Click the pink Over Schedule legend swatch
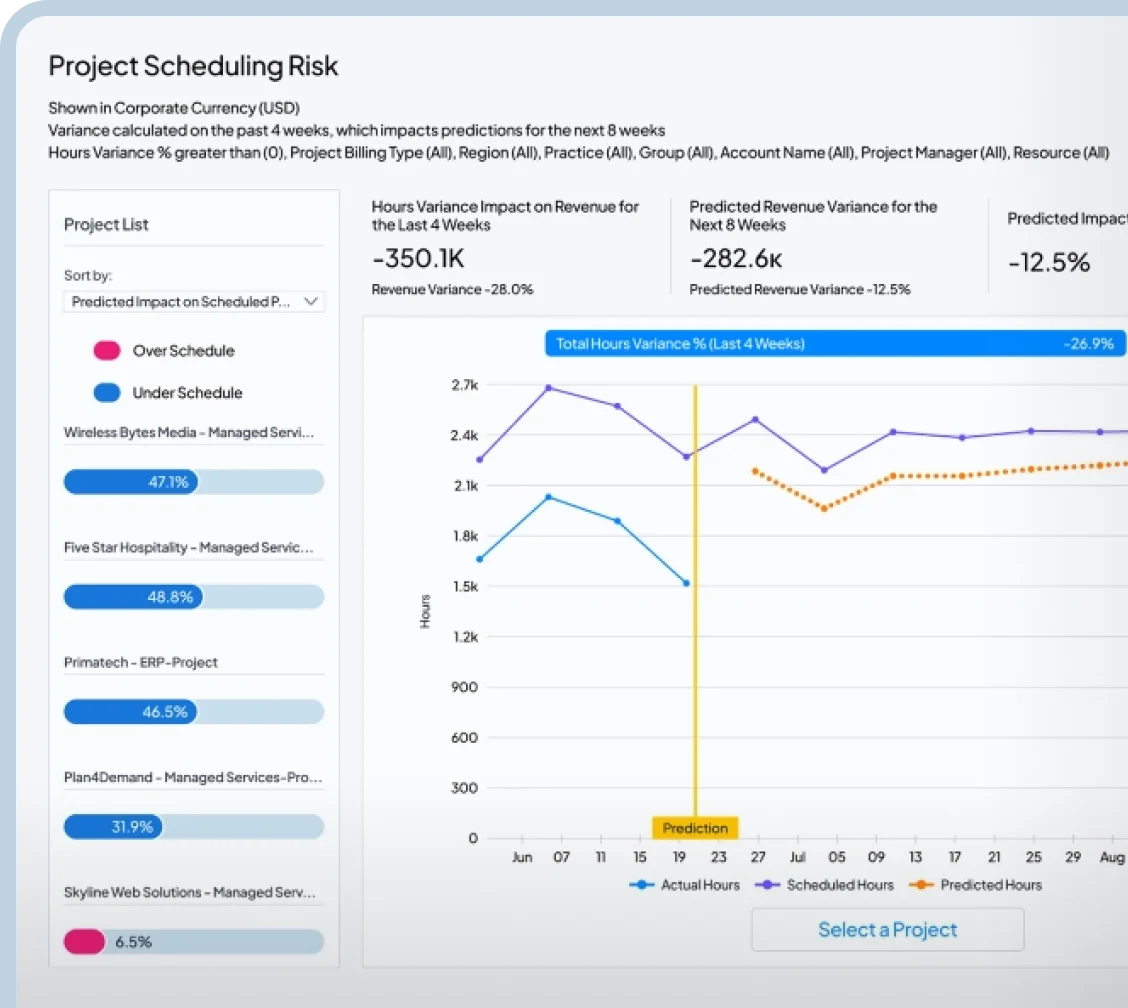 107,351
